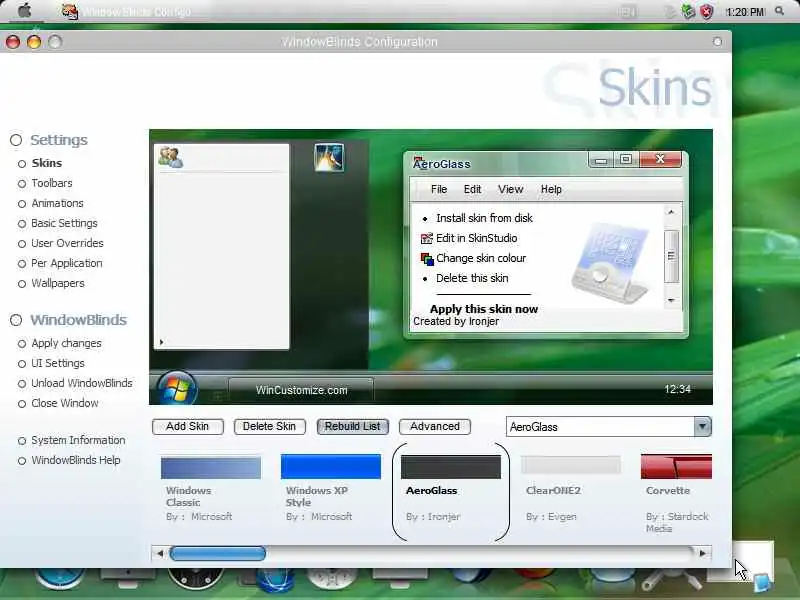Viewport: 800px width, 600px height.
Task: Click the Advanced button
Action: click(435, 427)
